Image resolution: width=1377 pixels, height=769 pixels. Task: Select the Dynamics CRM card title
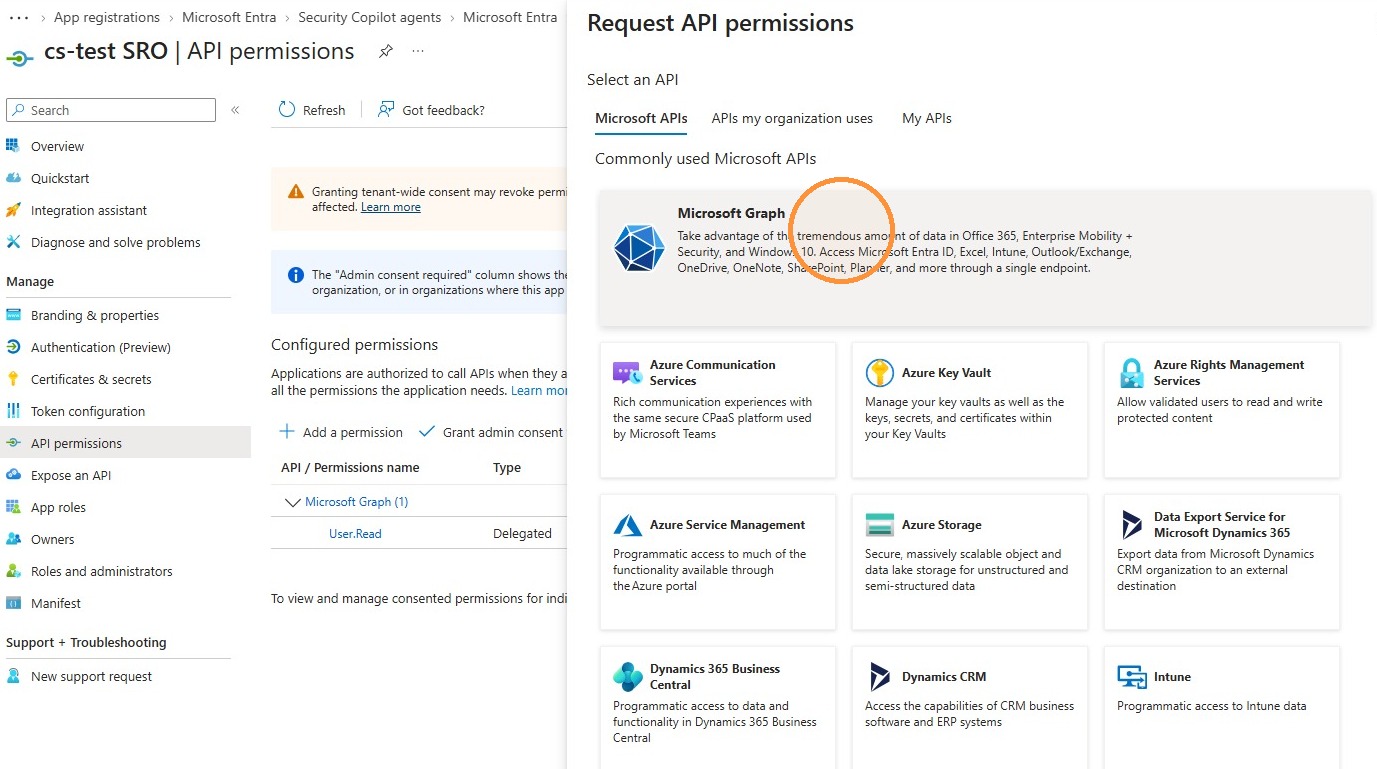tap(943, 677)
